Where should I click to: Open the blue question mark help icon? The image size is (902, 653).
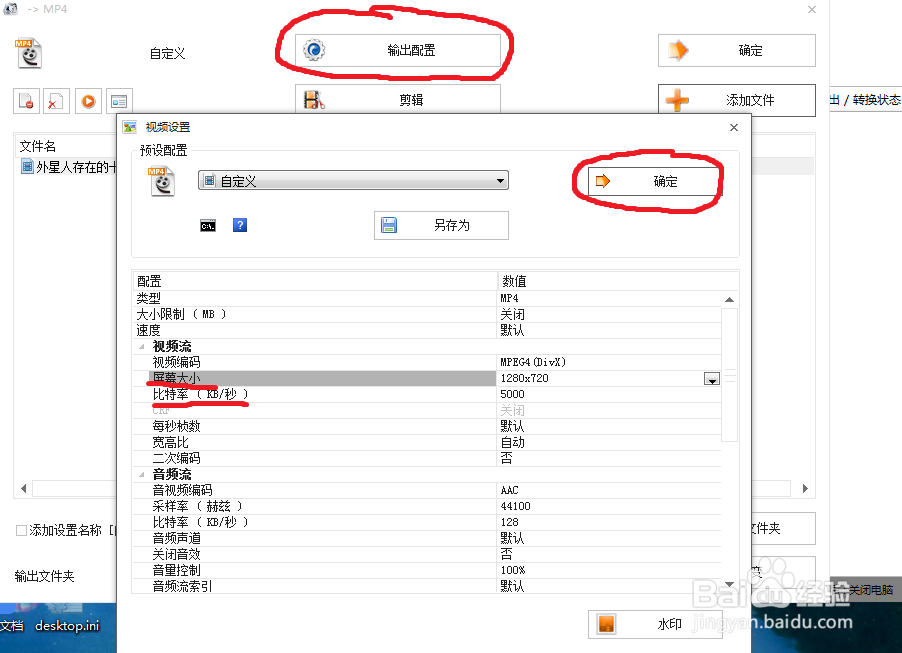(x=240, y=225)
